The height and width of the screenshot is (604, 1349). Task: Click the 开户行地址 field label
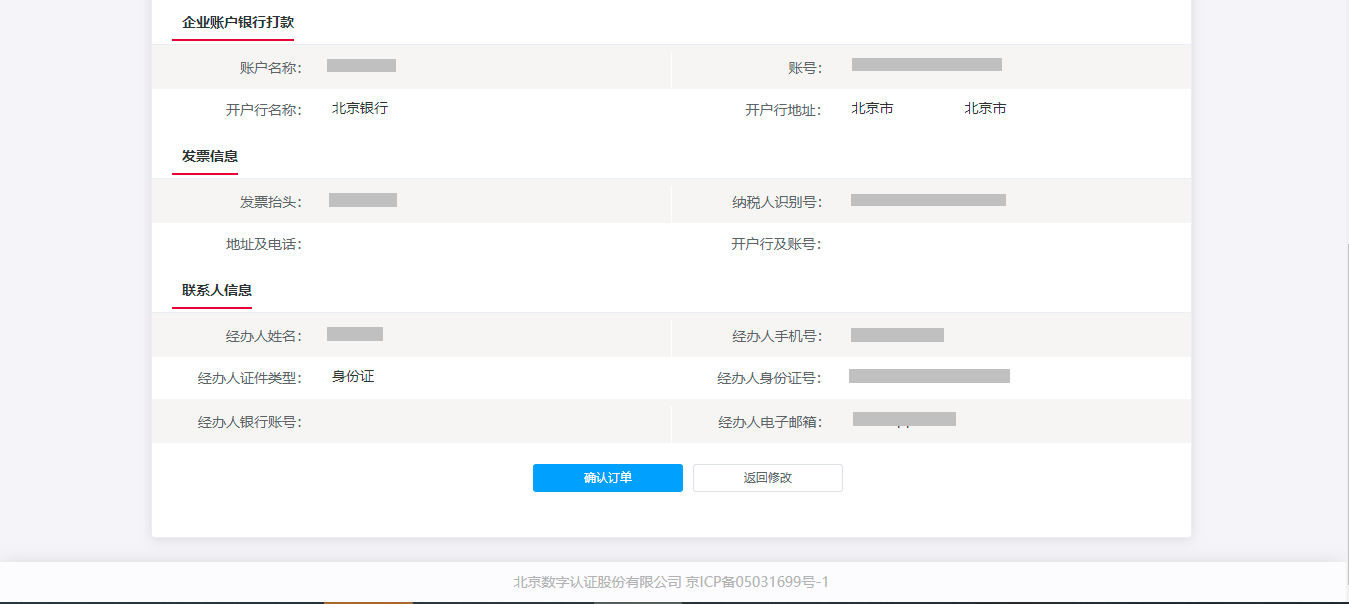pos(783,110)
